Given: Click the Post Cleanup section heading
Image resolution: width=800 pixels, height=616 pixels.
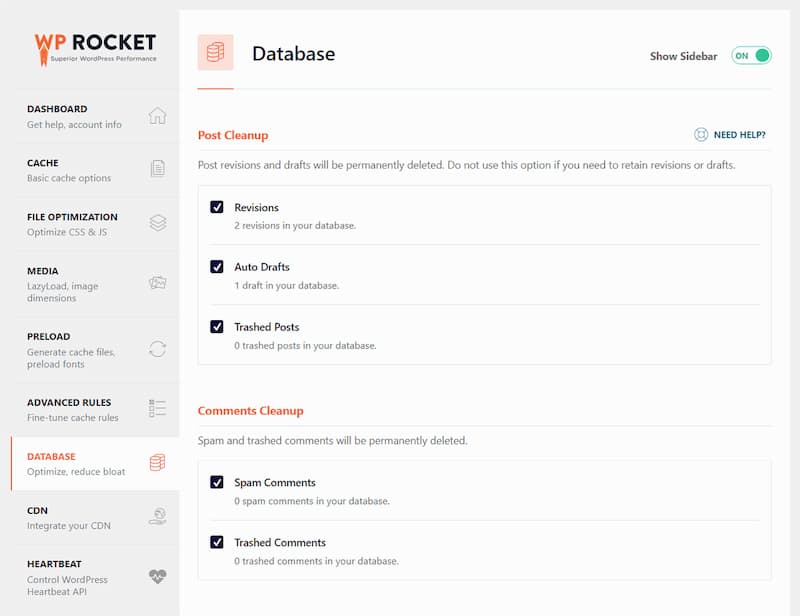Looking at the screenshot, I should click(x=233, y=135).
